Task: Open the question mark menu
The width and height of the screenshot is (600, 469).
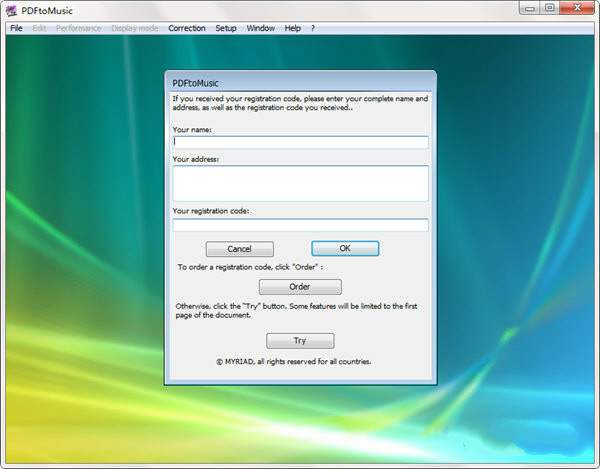Action: coord(313,28)
